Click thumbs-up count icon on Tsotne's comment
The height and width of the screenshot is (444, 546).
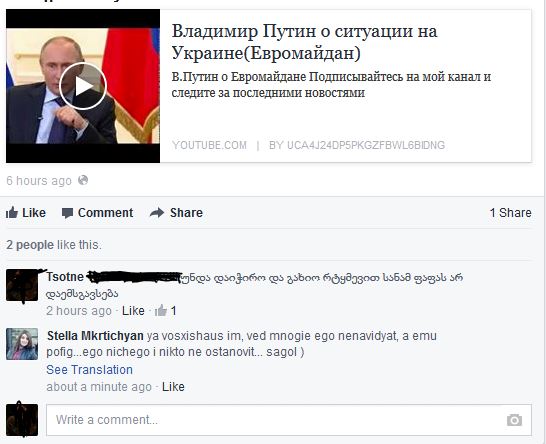point(161,310)
